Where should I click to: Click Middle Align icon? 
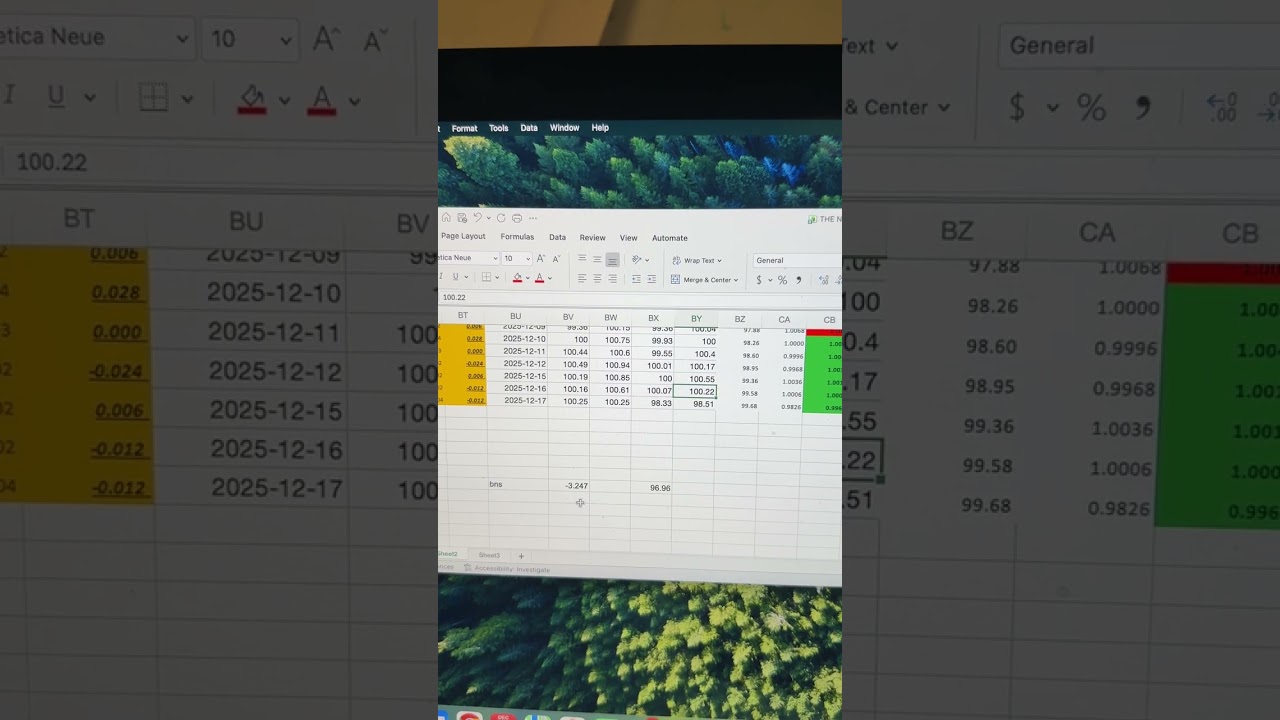(x=597, y=259)
